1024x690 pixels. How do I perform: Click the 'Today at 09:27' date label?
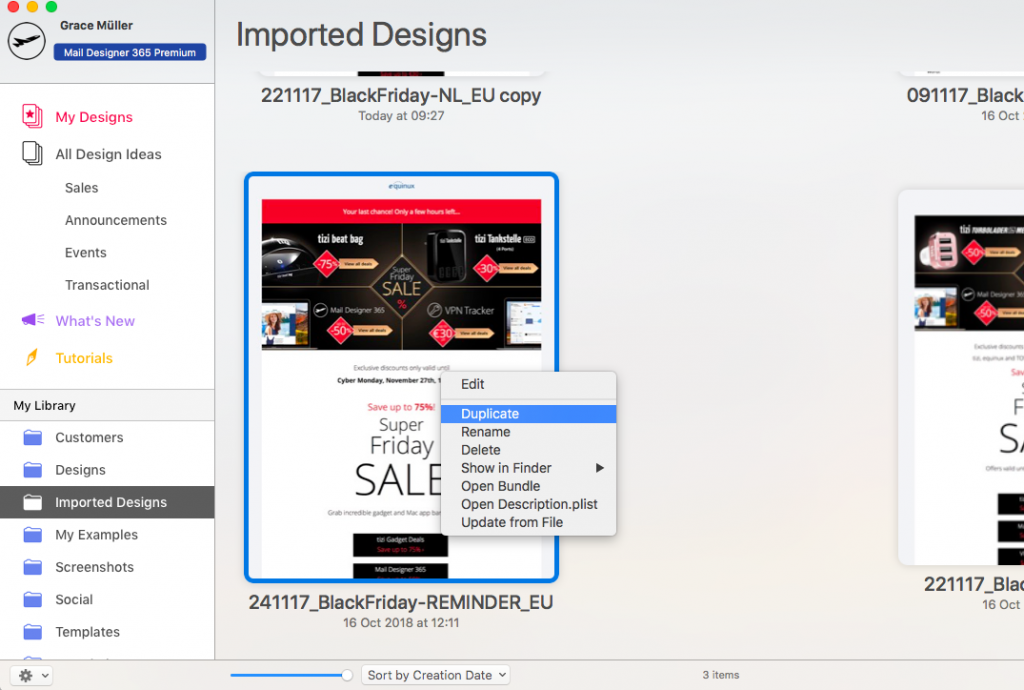tap(401, 116)
